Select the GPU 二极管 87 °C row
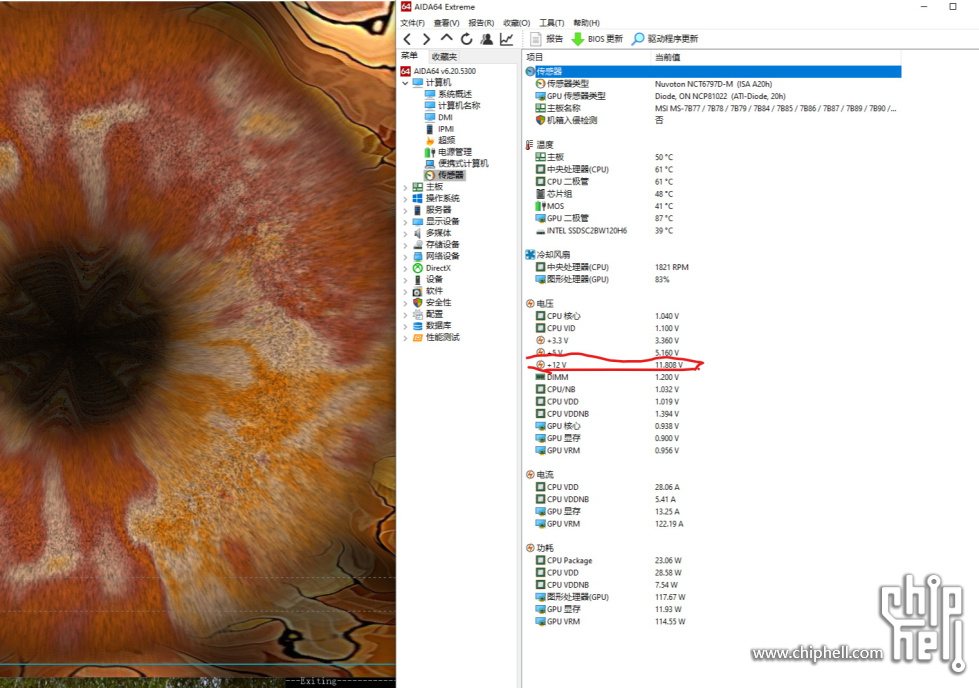This screenshot has width=979, height=688. [713, 219]
